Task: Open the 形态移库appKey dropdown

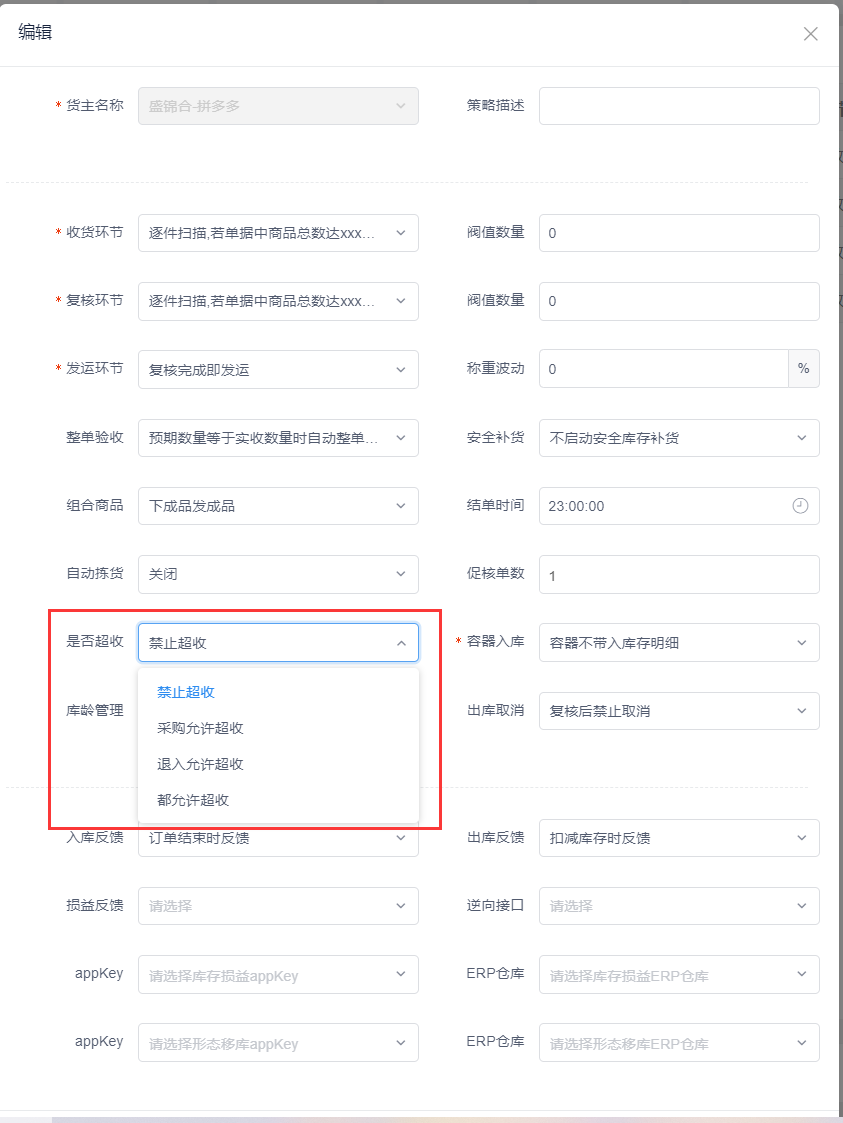Action: [278, 1042]
